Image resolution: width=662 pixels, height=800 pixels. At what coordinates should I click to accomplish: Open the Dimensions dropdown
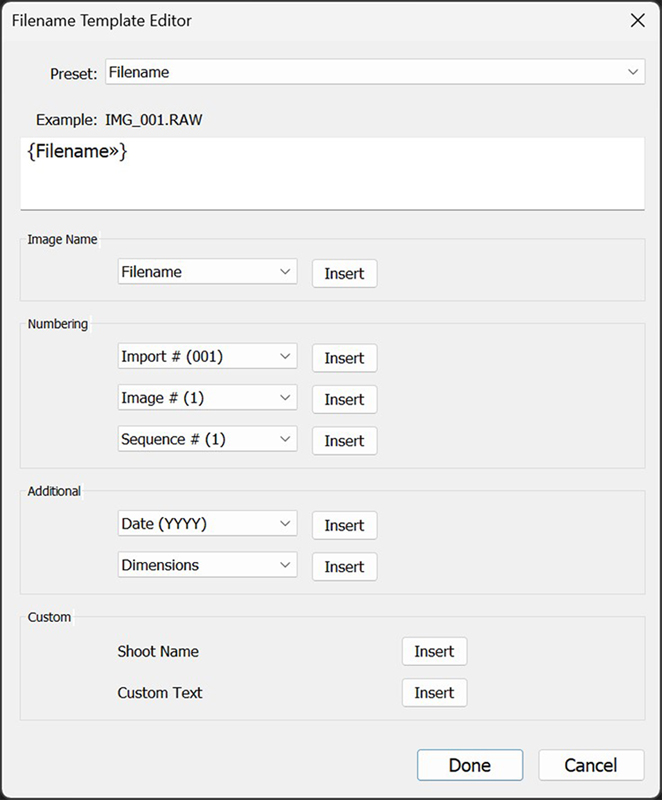click(x=207, y=565)
